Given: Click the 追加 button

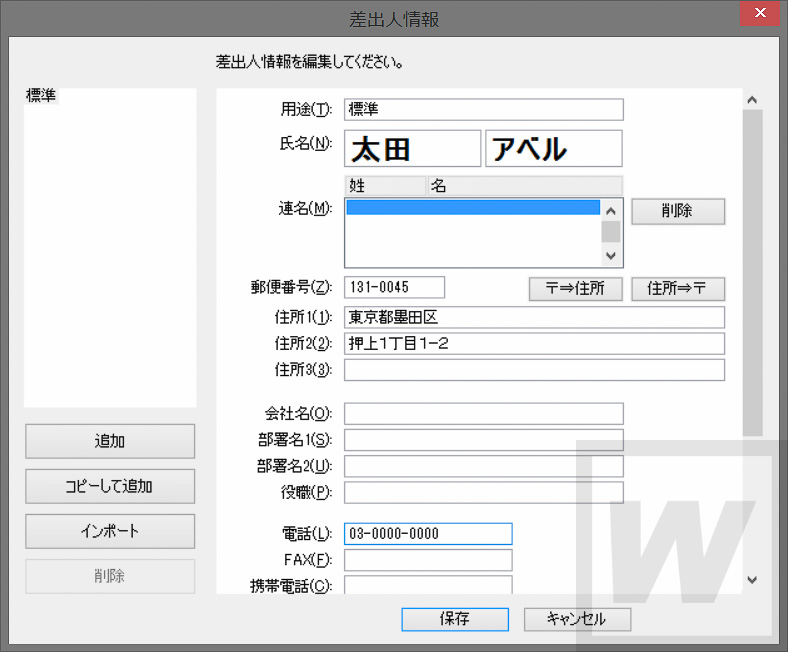Looking at the screenshot, I should click(110, 441).
